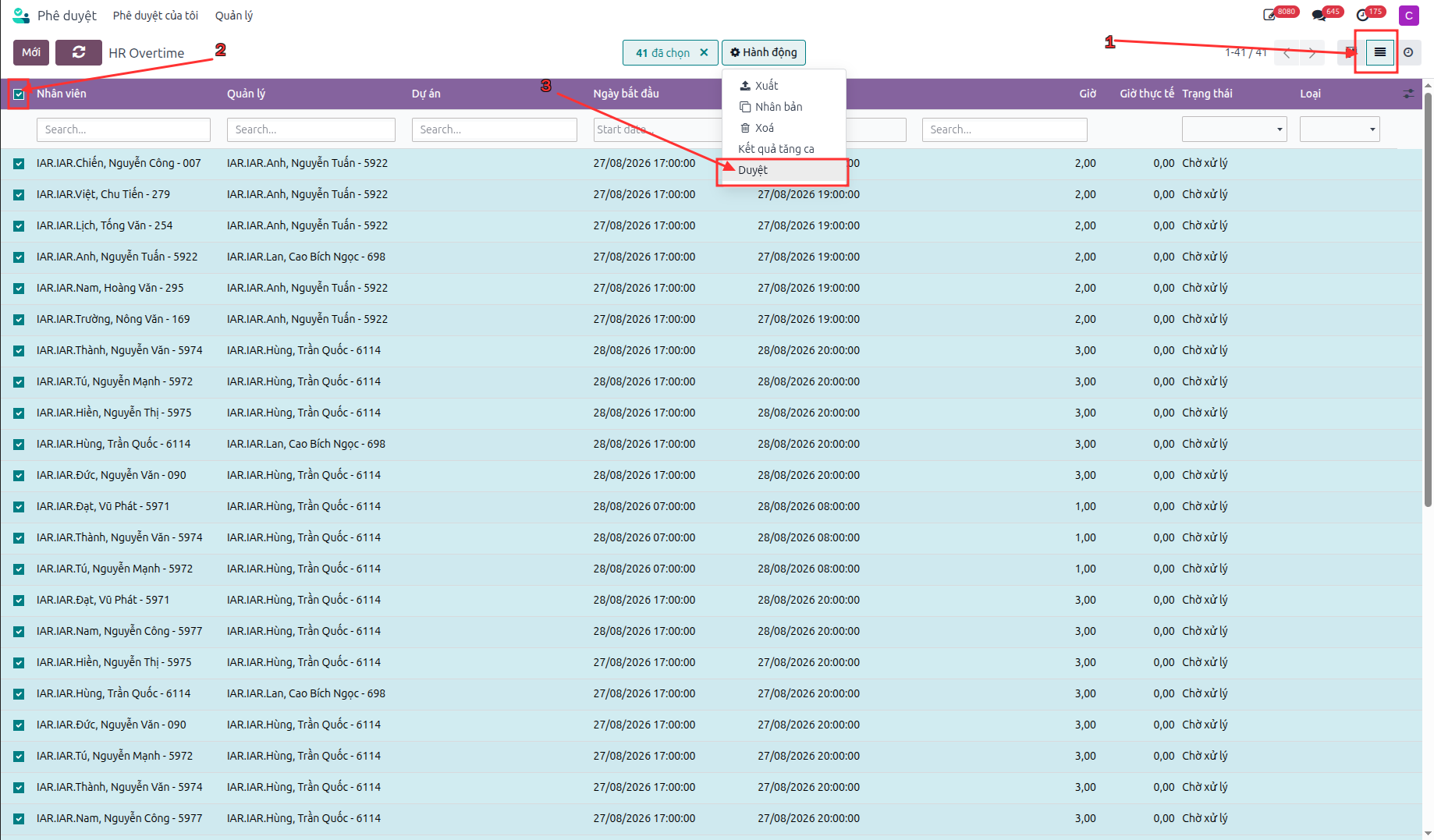Go to the next page arrow
Screen dimensions: 1434x840
pos(1312,53)
